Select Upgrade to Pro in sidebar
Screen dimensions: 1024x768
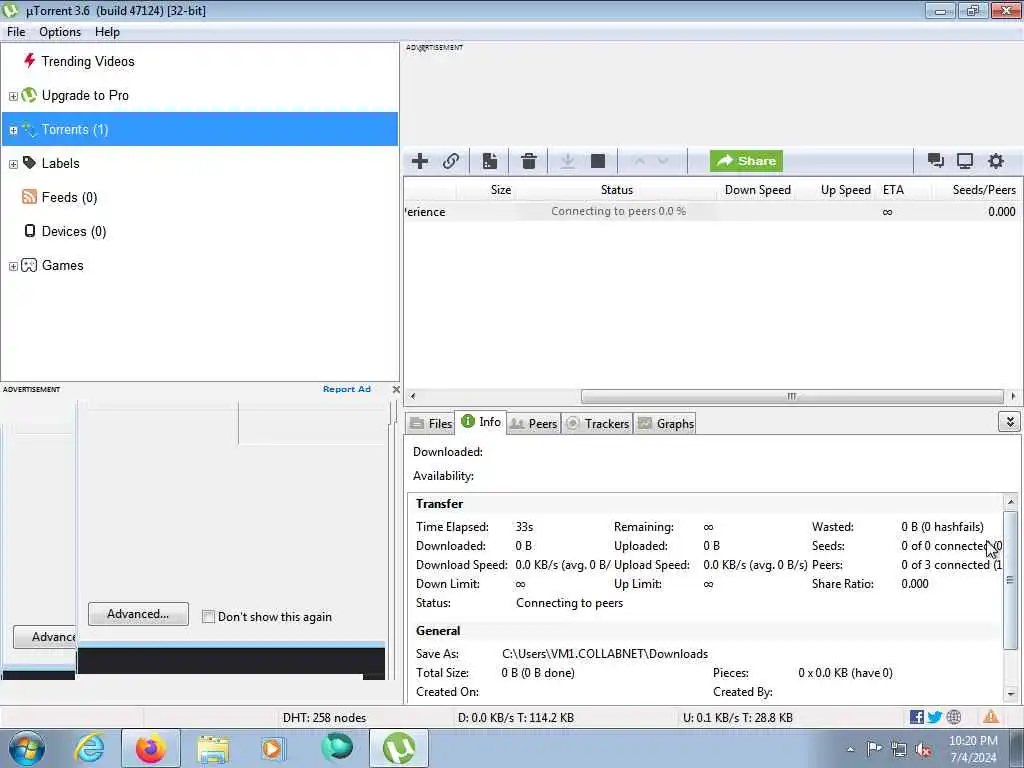click(x=85, y=95)
